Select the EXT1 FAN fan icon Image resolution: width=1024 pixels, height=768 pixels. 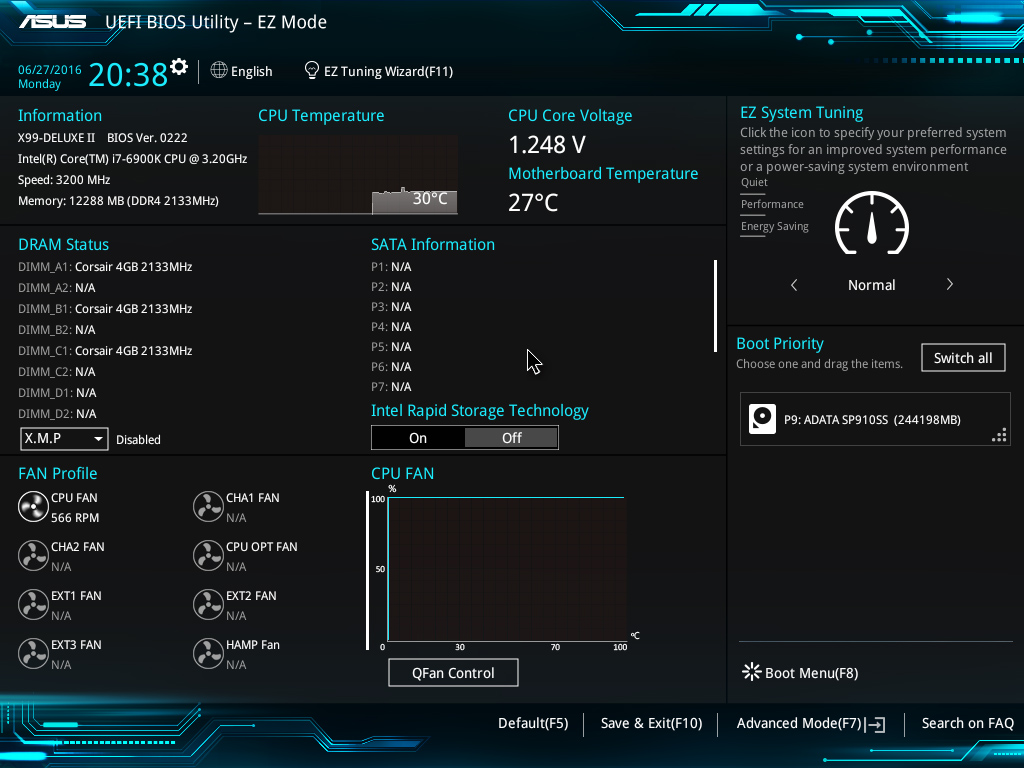pos(33,605)
